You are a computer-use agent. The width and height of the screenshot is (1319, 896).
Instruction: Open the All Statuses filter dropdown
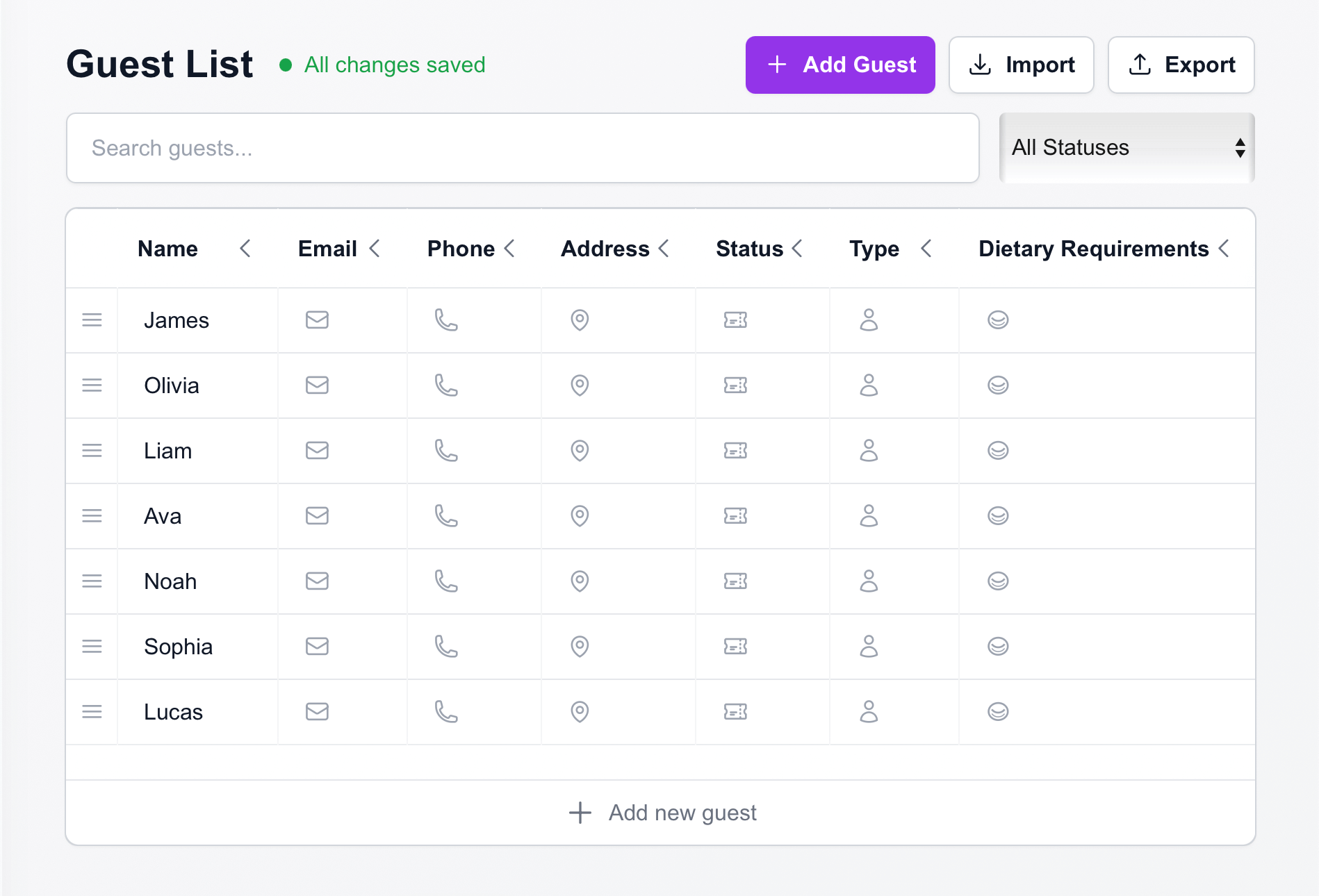[1126, 148]
